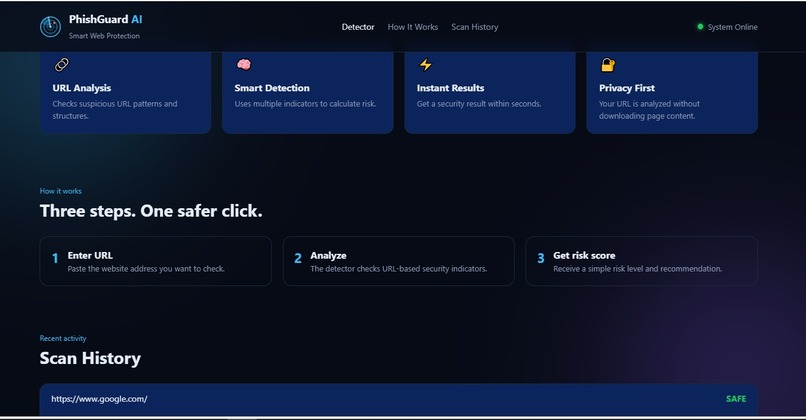806x420 pixels.
Task: Click 'Paste the website address' step text
Action: pyautogui.click(x=146, y=269)
